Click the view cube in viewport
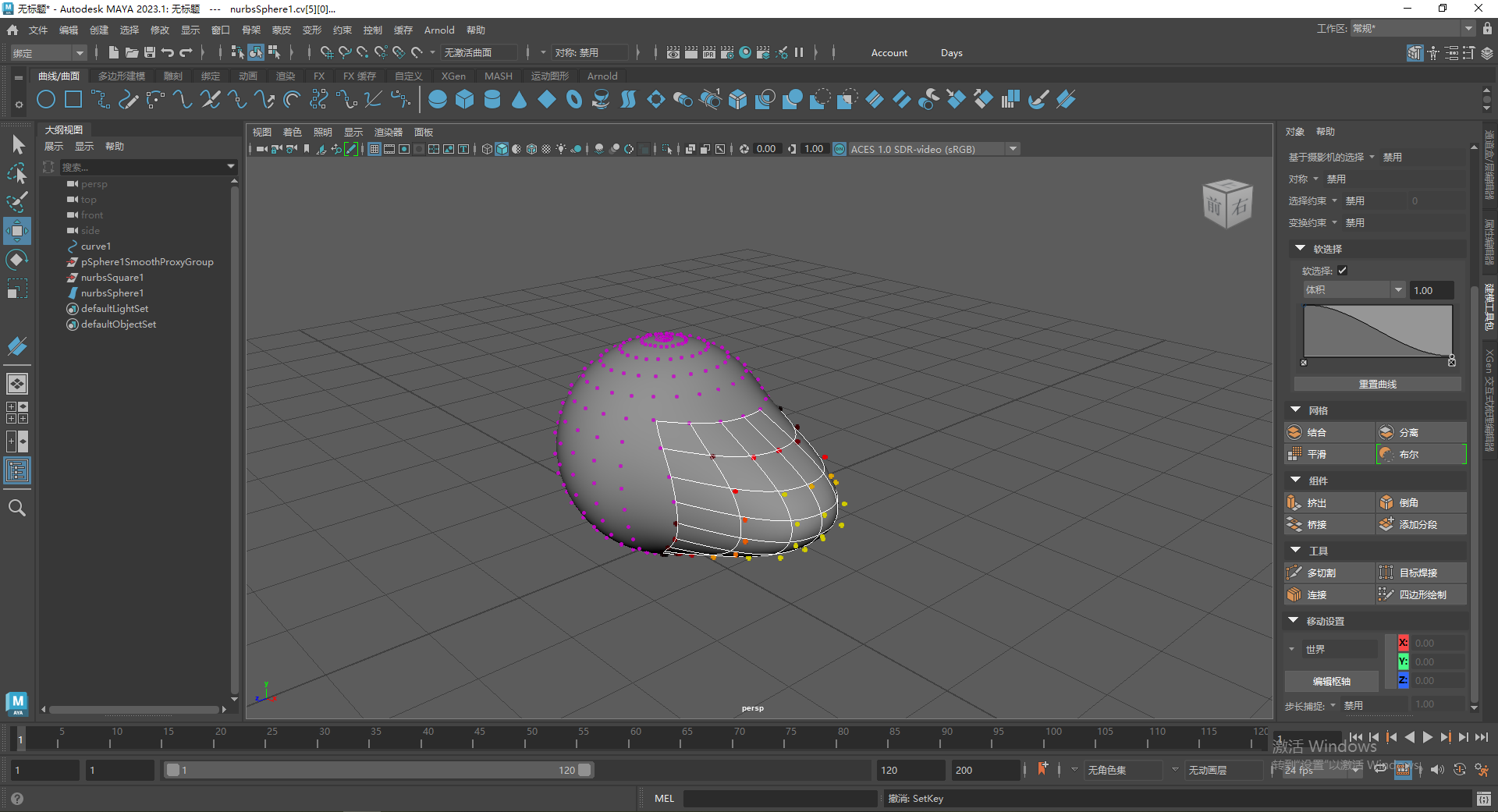The height and width of the screenshot is (812, 1498). coord(1227,204)
